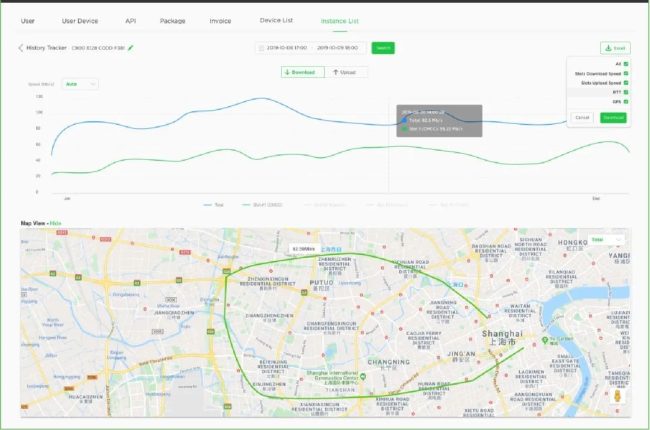Toggle the RTT checkbox in export panel
The width and height of the screenshot is (650, 430).
point(626,91)
